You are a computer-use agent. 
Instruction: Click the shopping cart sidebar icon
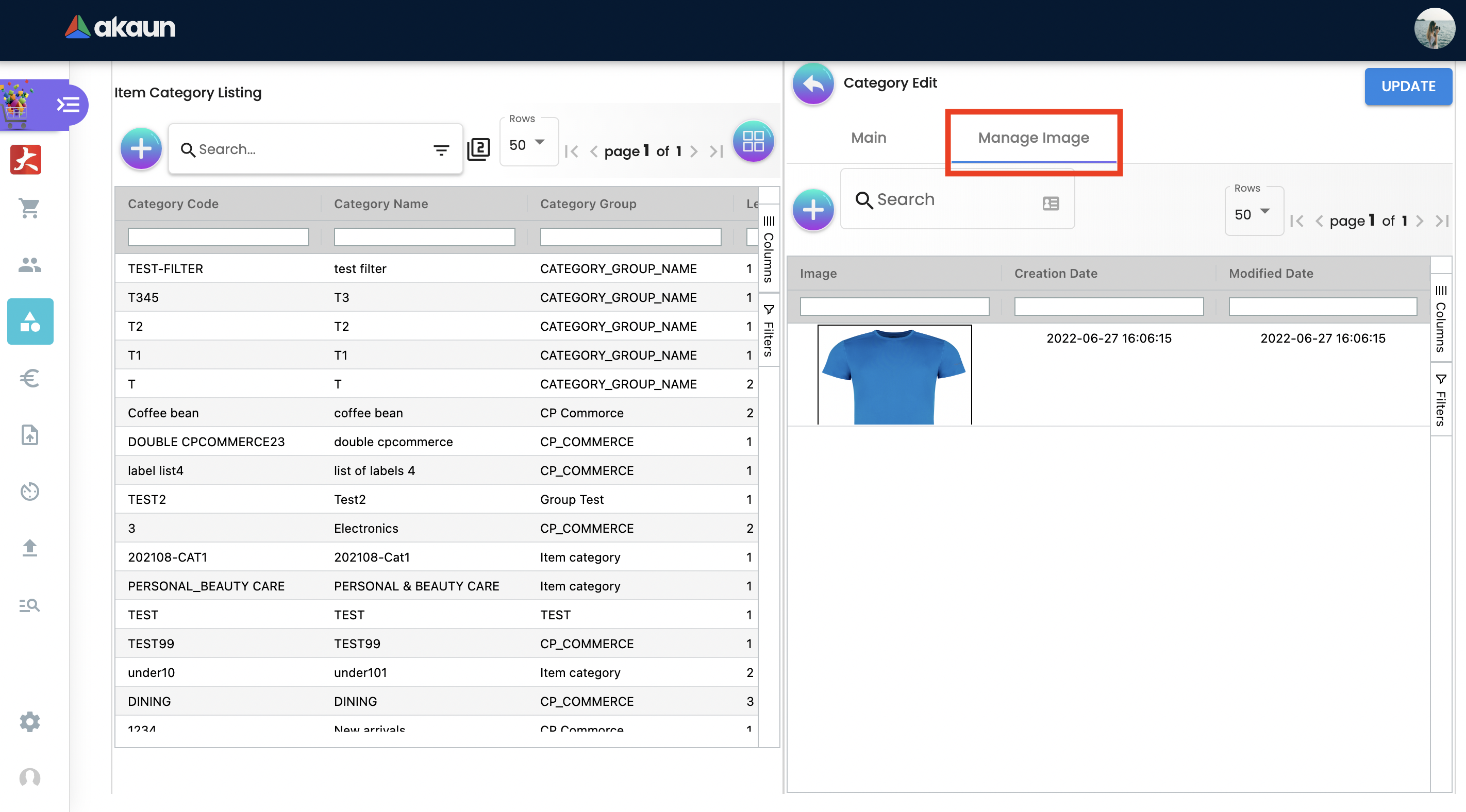click(x=29, y=208)
